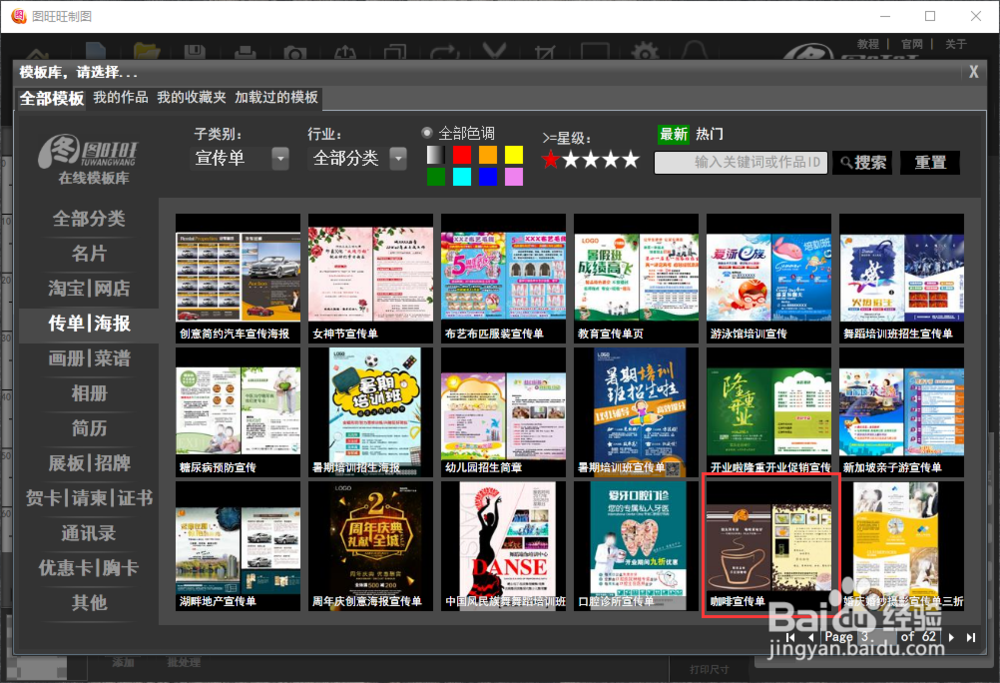
Task: Filter by grayscale color swatch
Action: click(x=436, y=155)
